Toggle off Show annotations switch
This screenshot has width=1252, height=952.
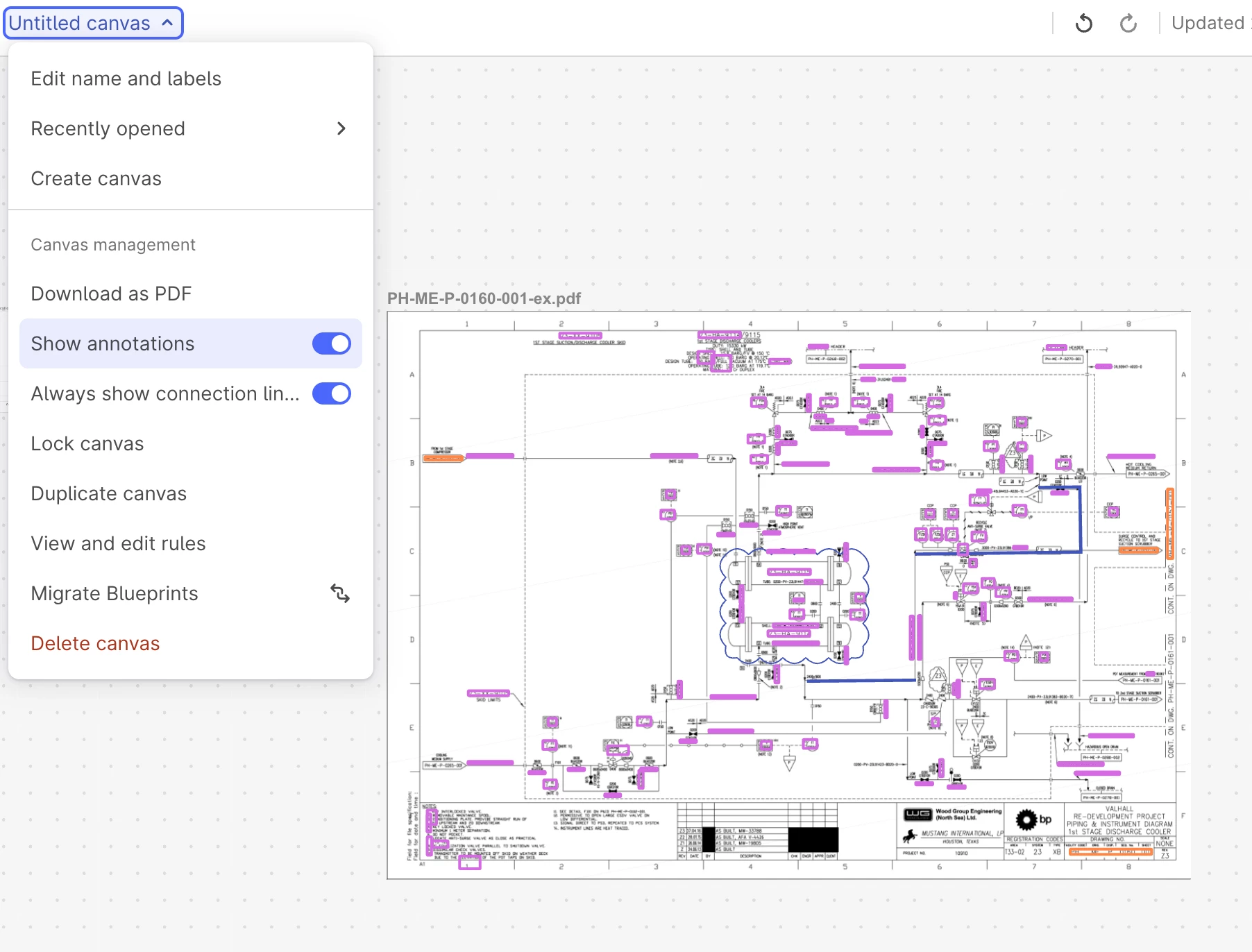click(x=332, y=343)
